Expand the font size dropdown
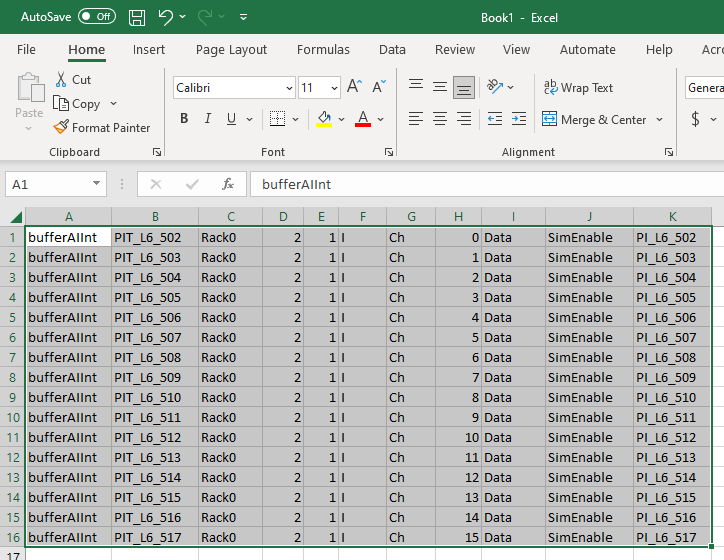Viewport: 724px width, 560px height. [x=334, y=88]
